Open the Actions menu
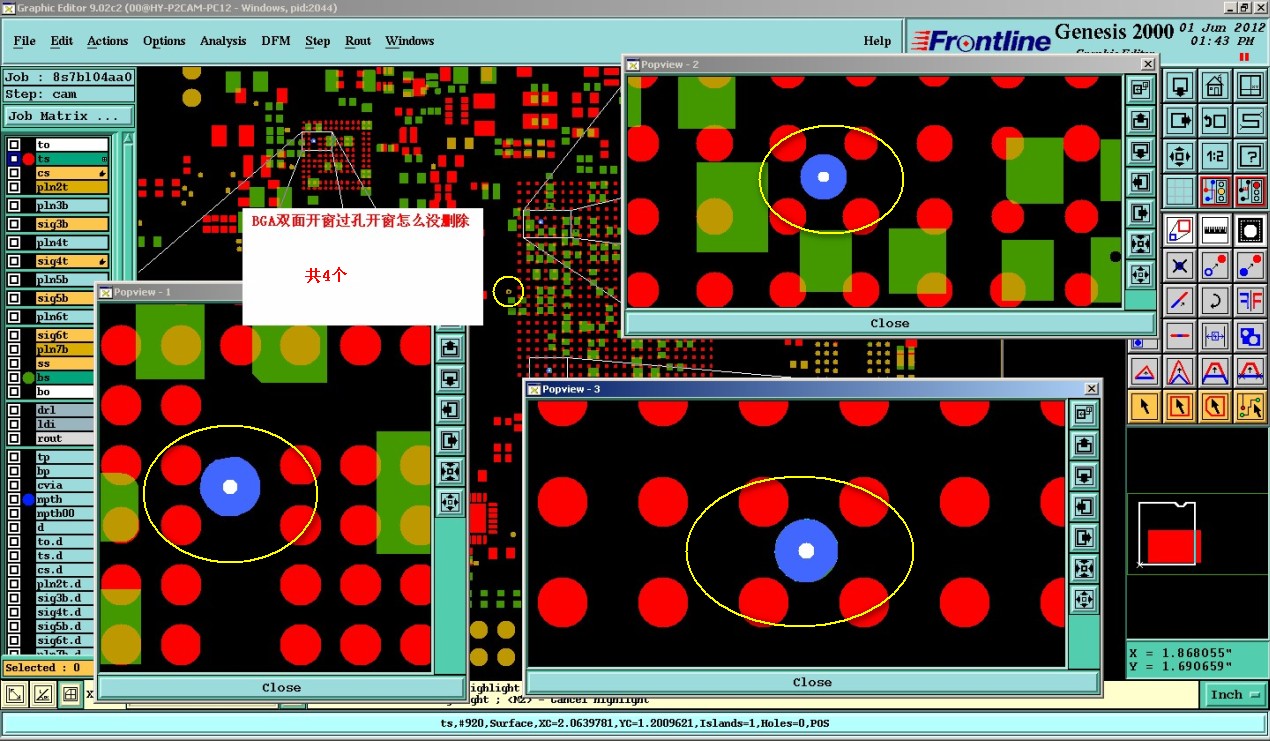This screenshot has height=741, width=1270. click(x=107, y=41)
